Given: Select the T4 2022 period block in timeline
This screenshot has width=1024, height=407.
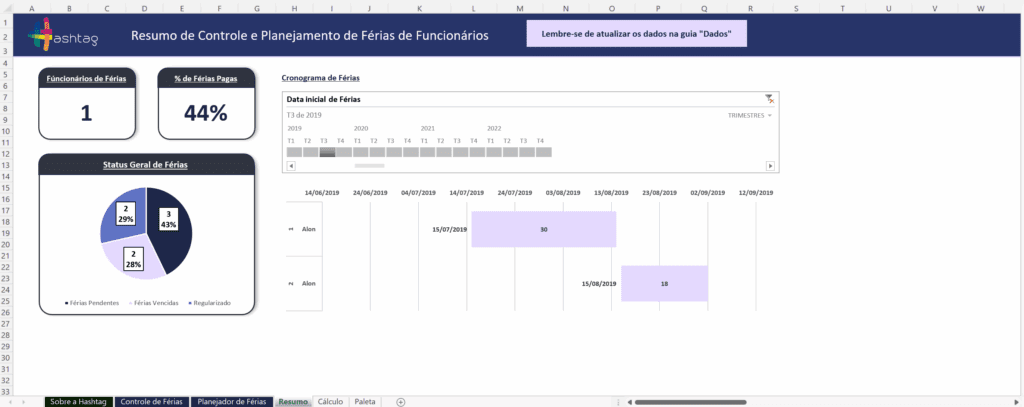Looking at the screenshot, I should tap(544, 152).
